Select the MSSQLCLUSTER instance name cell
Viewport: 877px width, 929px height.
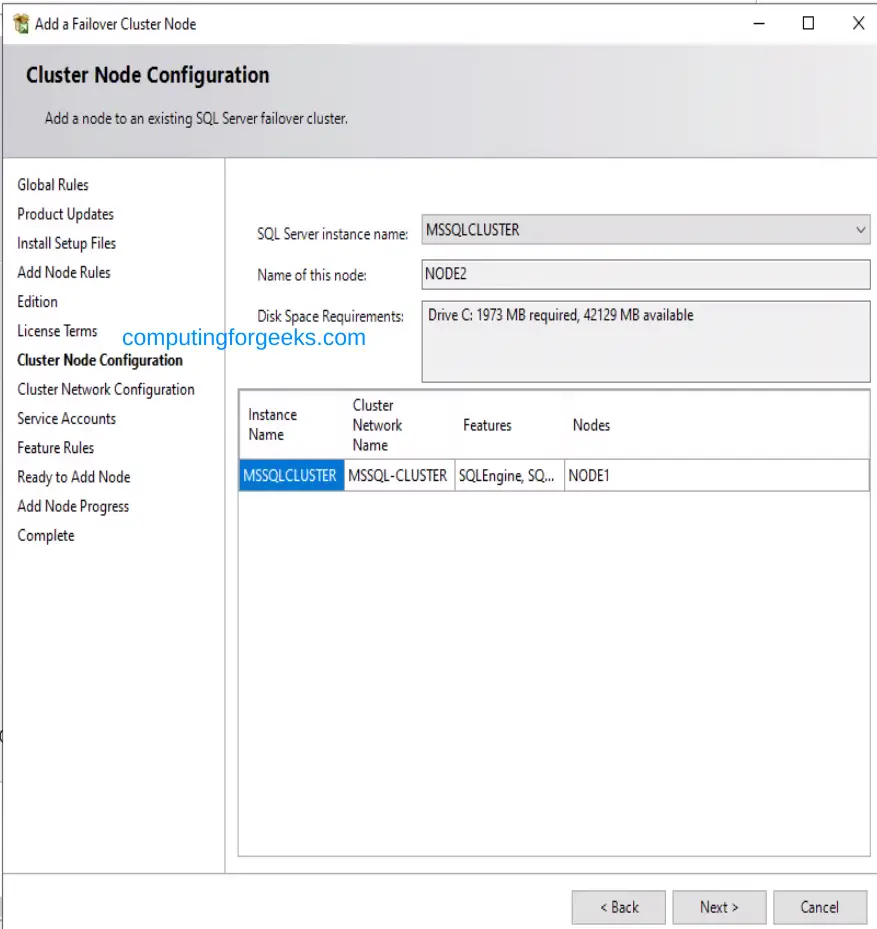[x=292, y=475]
